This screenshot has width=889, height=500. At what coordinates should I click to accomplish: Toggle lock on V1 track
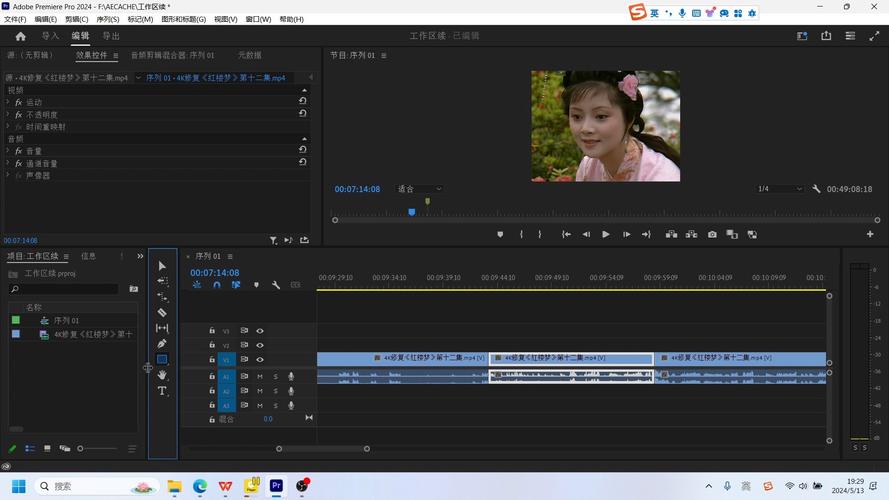point(211,359)
